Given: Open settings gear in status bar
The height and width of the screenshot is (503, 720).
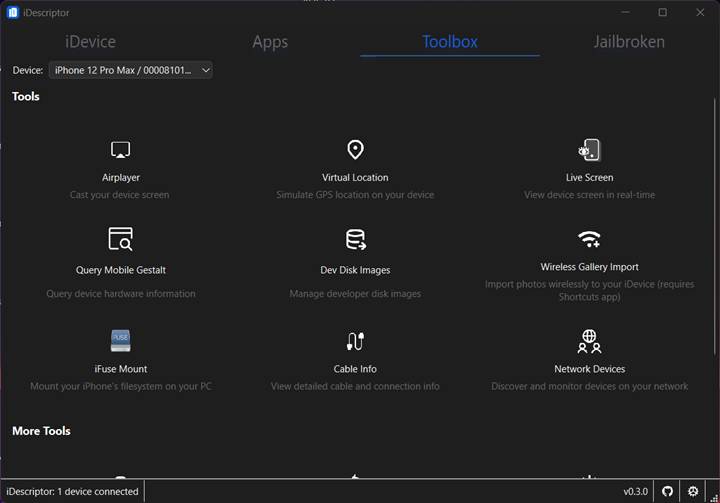Looking at the screenshot, I should point(693,492).
